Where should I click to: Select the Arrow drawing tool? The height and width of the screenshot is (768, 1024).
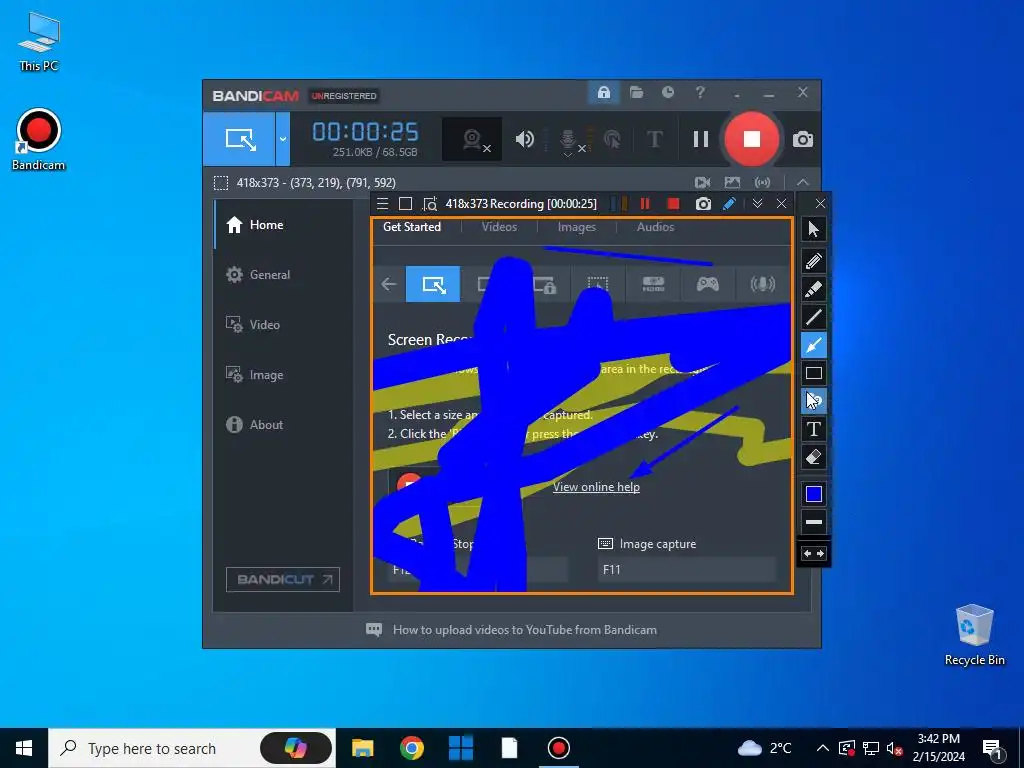tap(813, 345)
